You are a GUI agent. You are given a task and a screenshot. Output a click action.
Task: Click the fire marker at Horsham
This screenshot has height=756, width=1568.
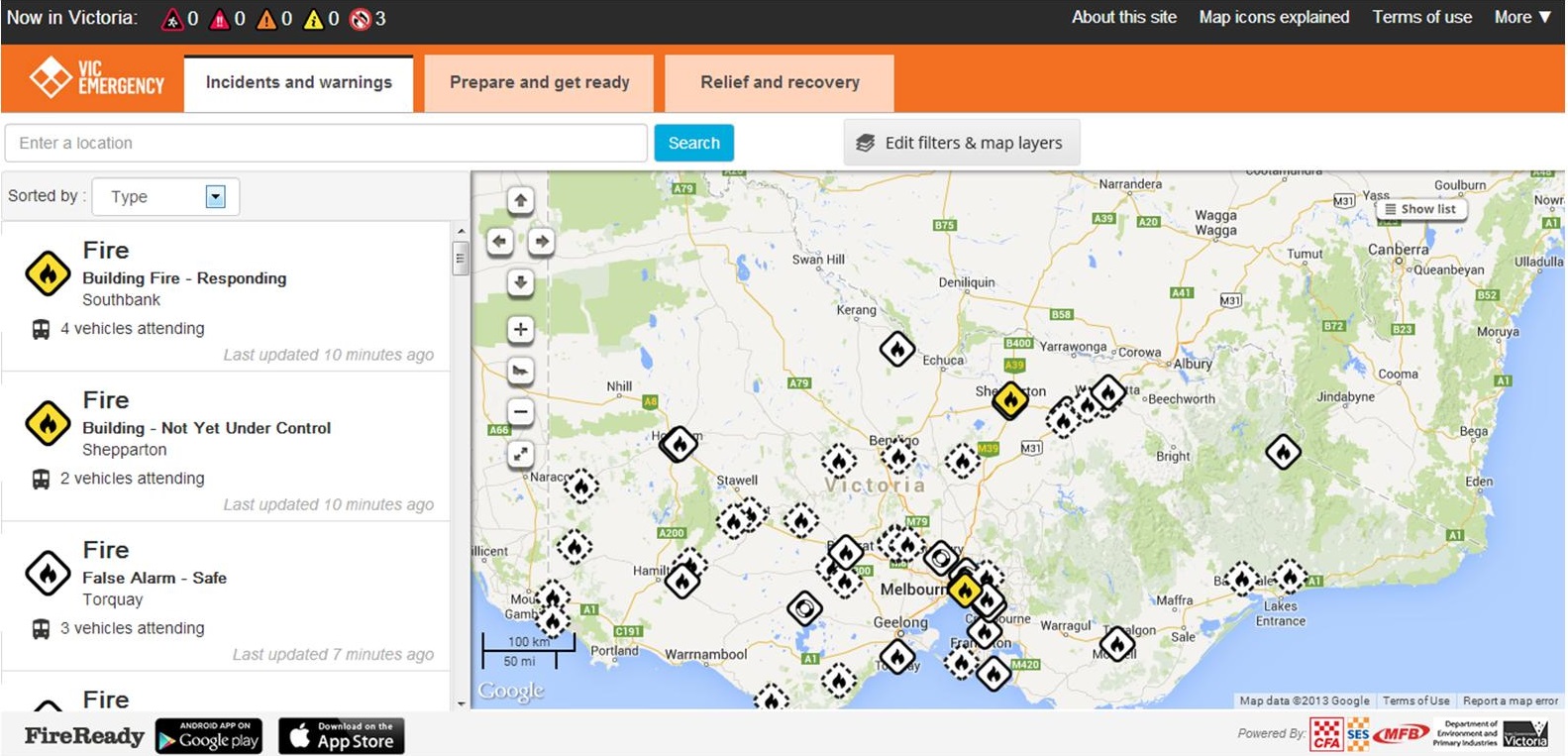pos(679,445)
